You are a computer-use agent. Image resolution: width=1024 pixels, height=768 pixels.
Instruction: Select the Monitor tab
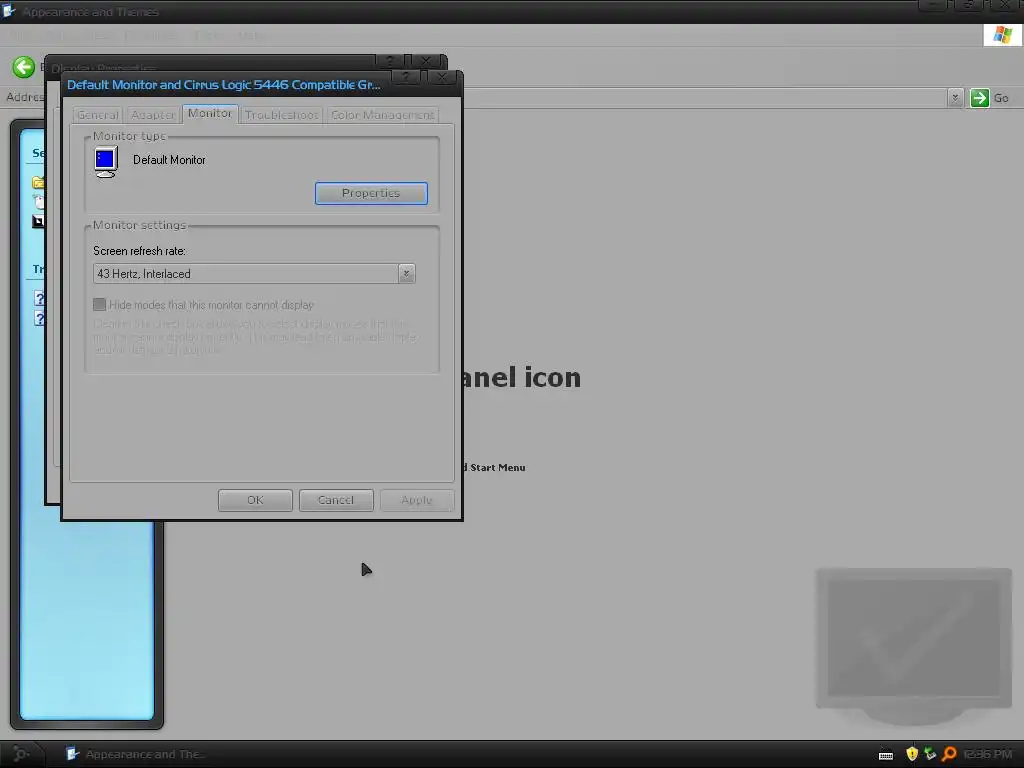tap(210, 114)
